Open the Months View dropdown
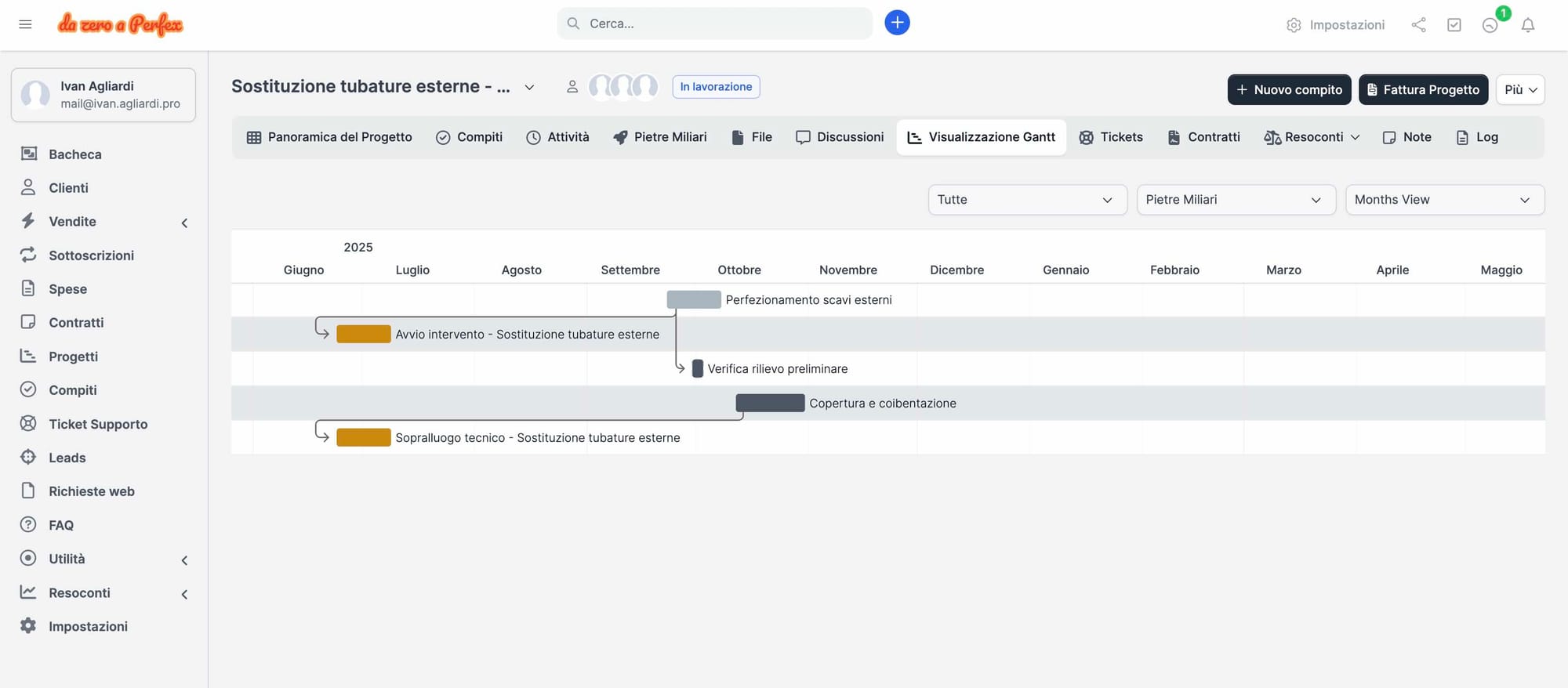1568x688 pixels. [x=1444, y=200]
